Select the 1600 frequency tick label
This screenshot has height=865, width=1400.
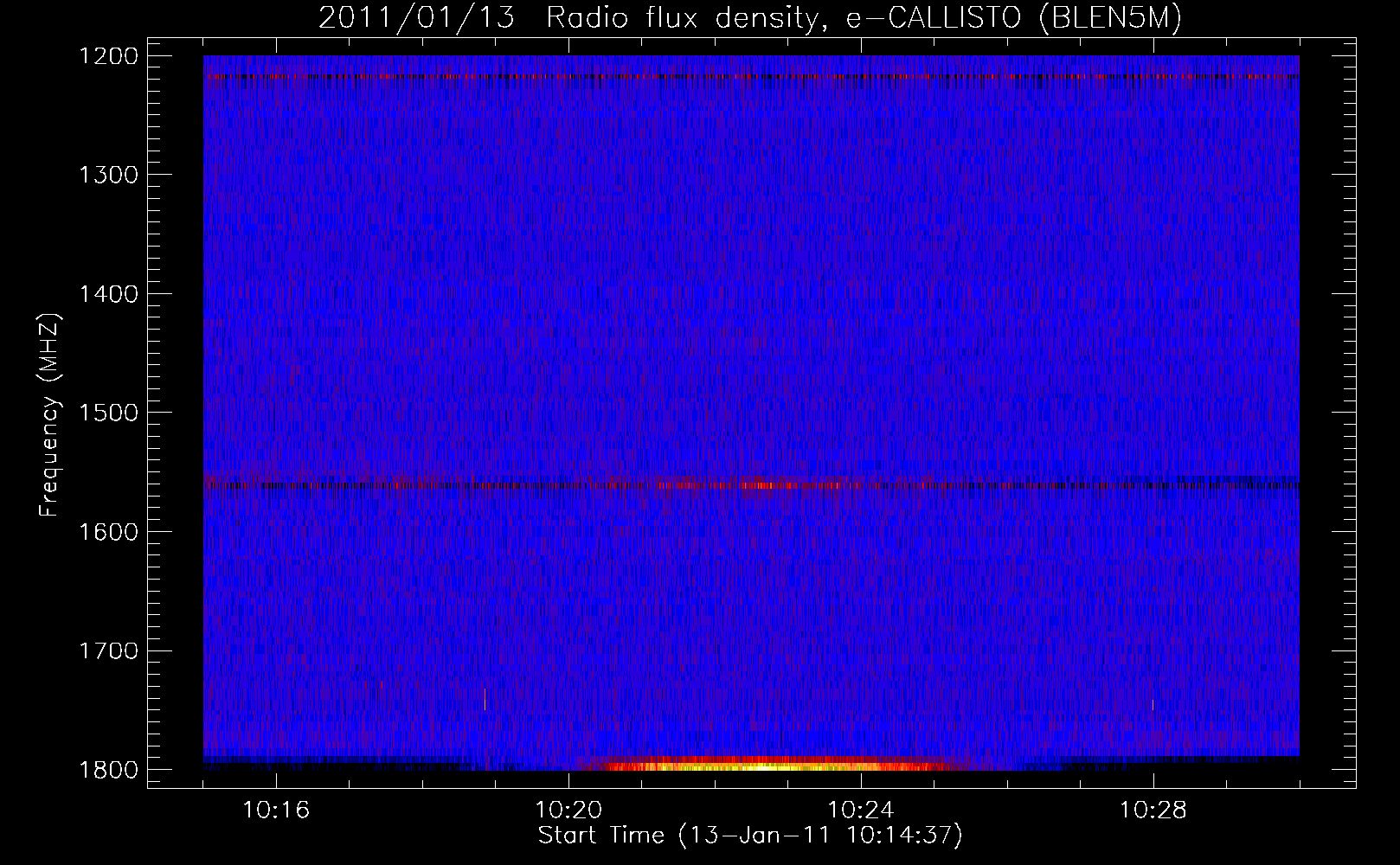tap(108, 532)
